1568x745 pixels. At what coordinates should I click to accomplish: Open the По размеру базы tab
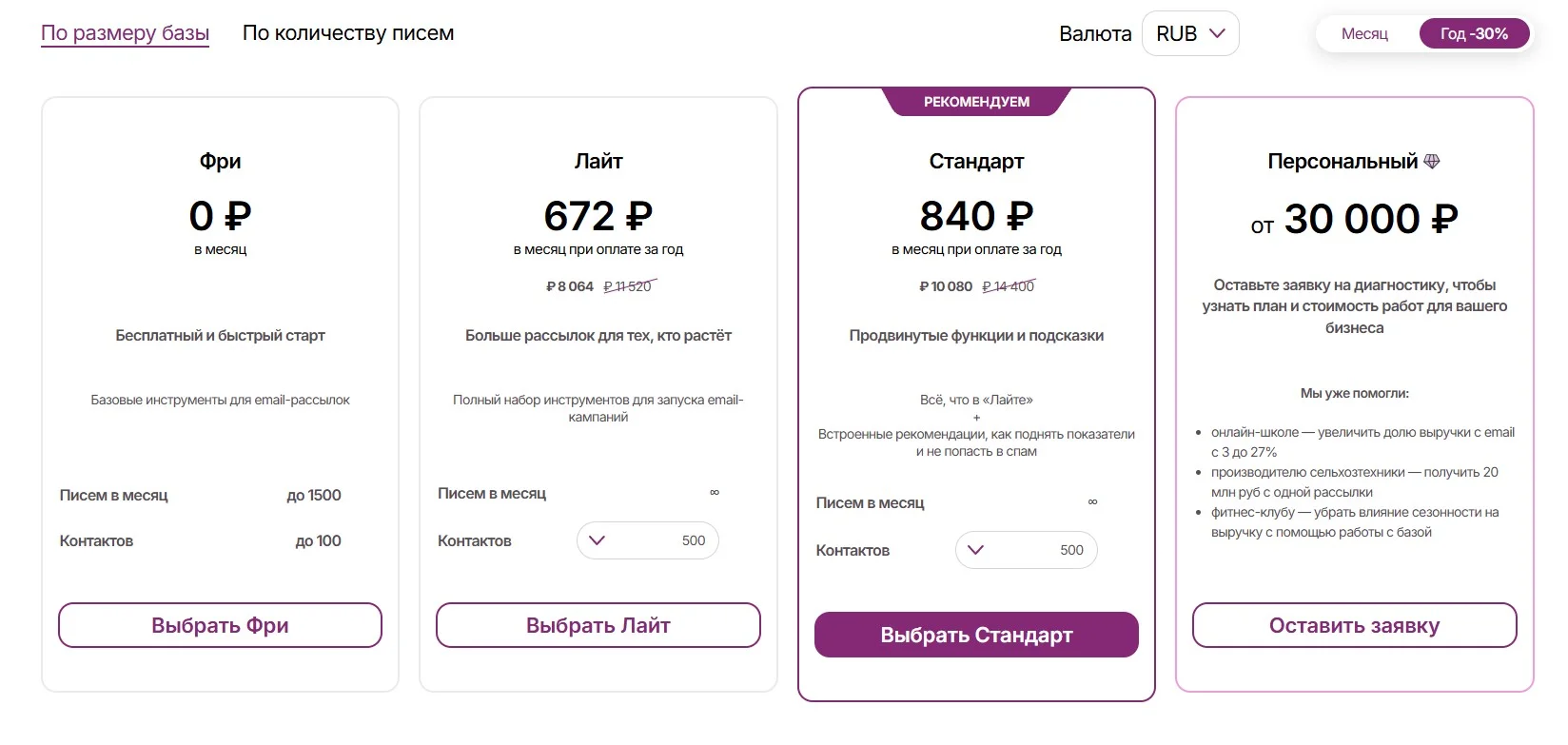point(125,33)
